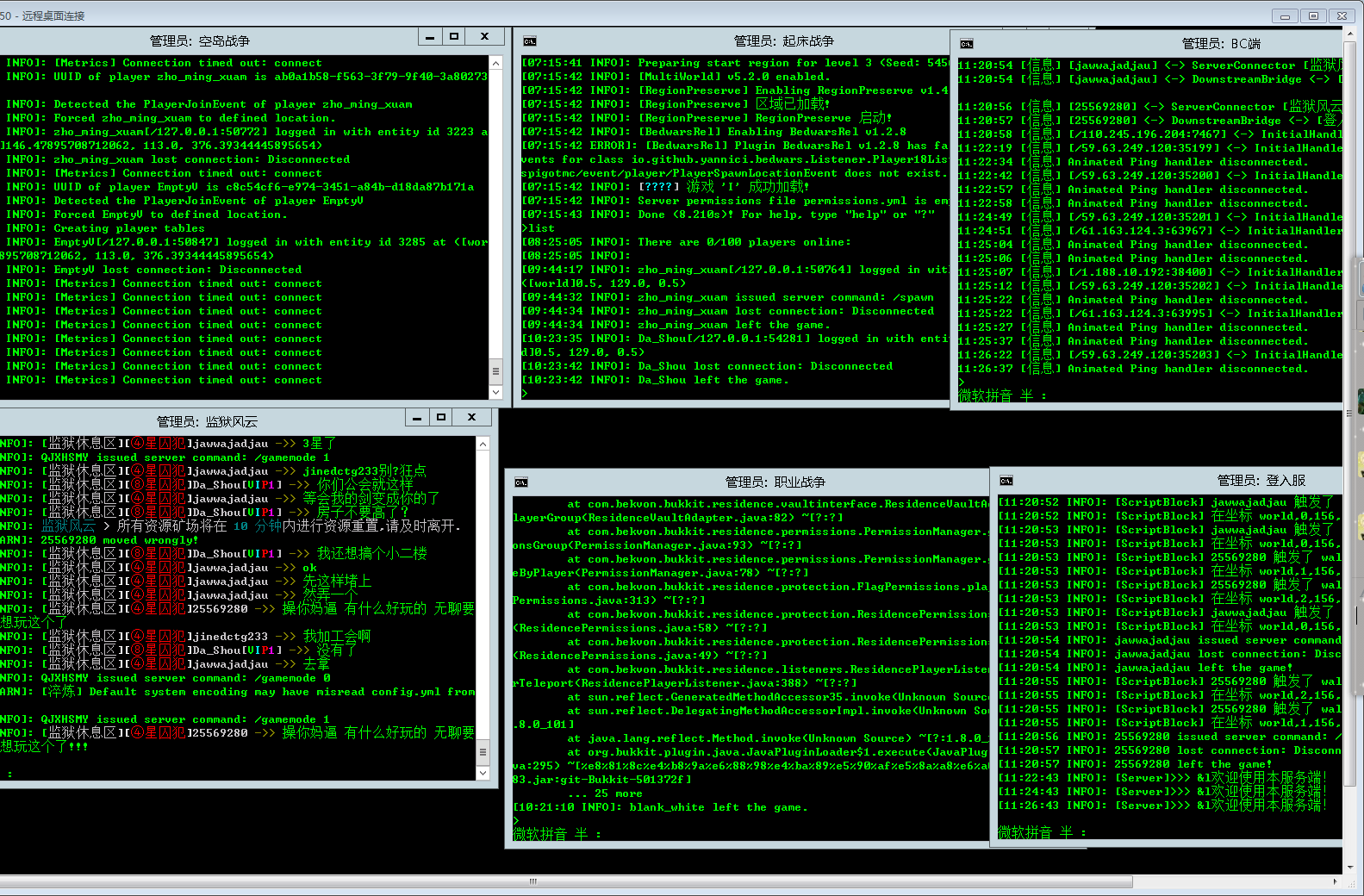Click the remote desktop connection title text
The height and width of the screenshot is (896, 1364).
[x=42, y=16]
